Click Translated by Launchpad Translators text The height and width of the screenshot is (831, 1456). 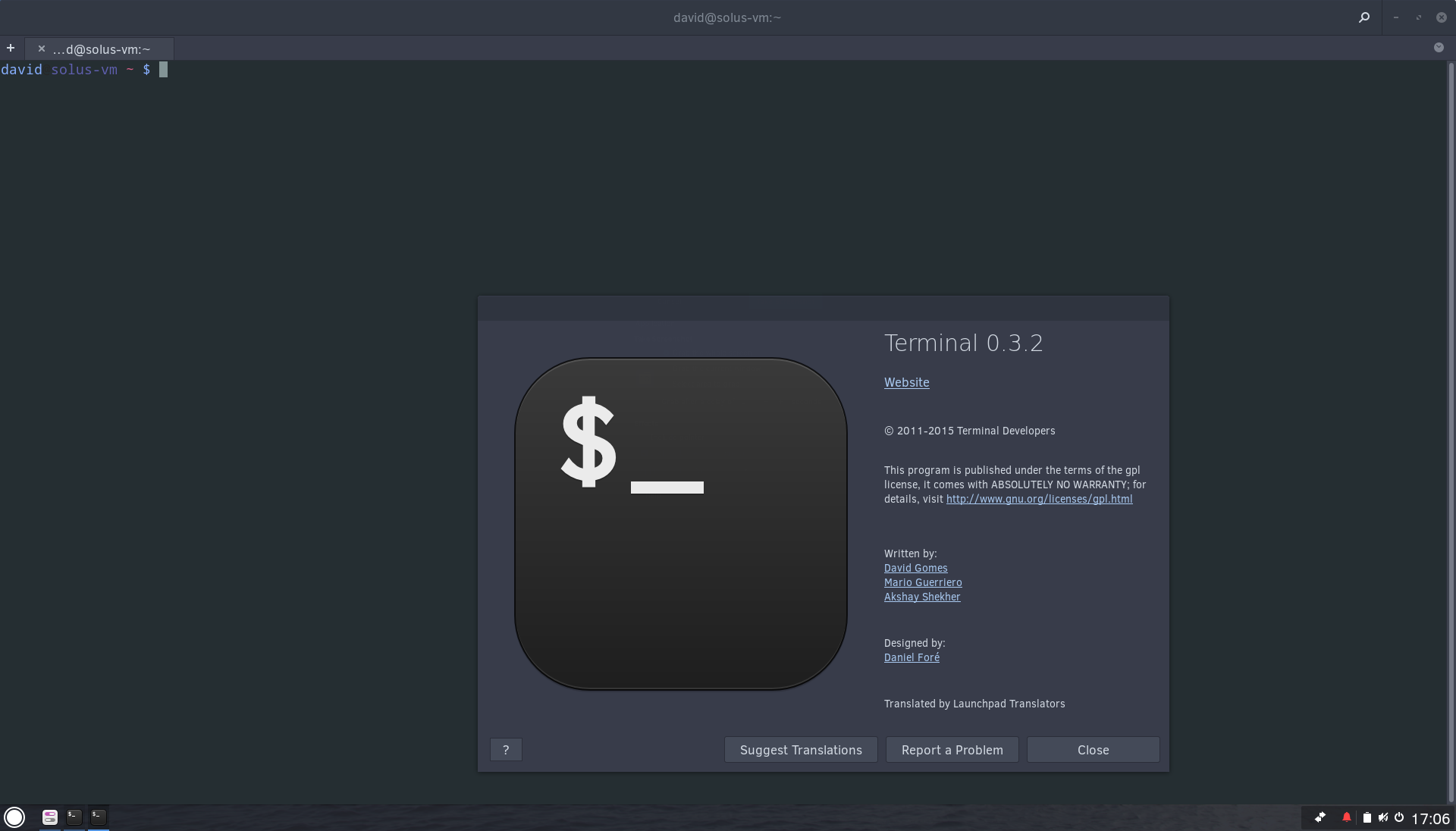click(x=974, y=704)
